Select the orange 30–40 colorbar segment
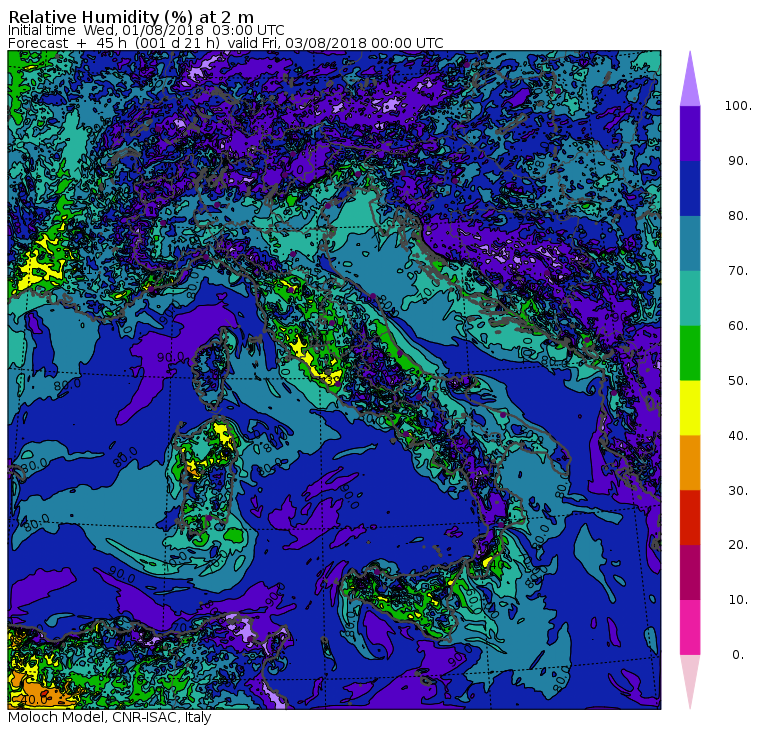The image size is (760, 731). click(x=690, y=462)
